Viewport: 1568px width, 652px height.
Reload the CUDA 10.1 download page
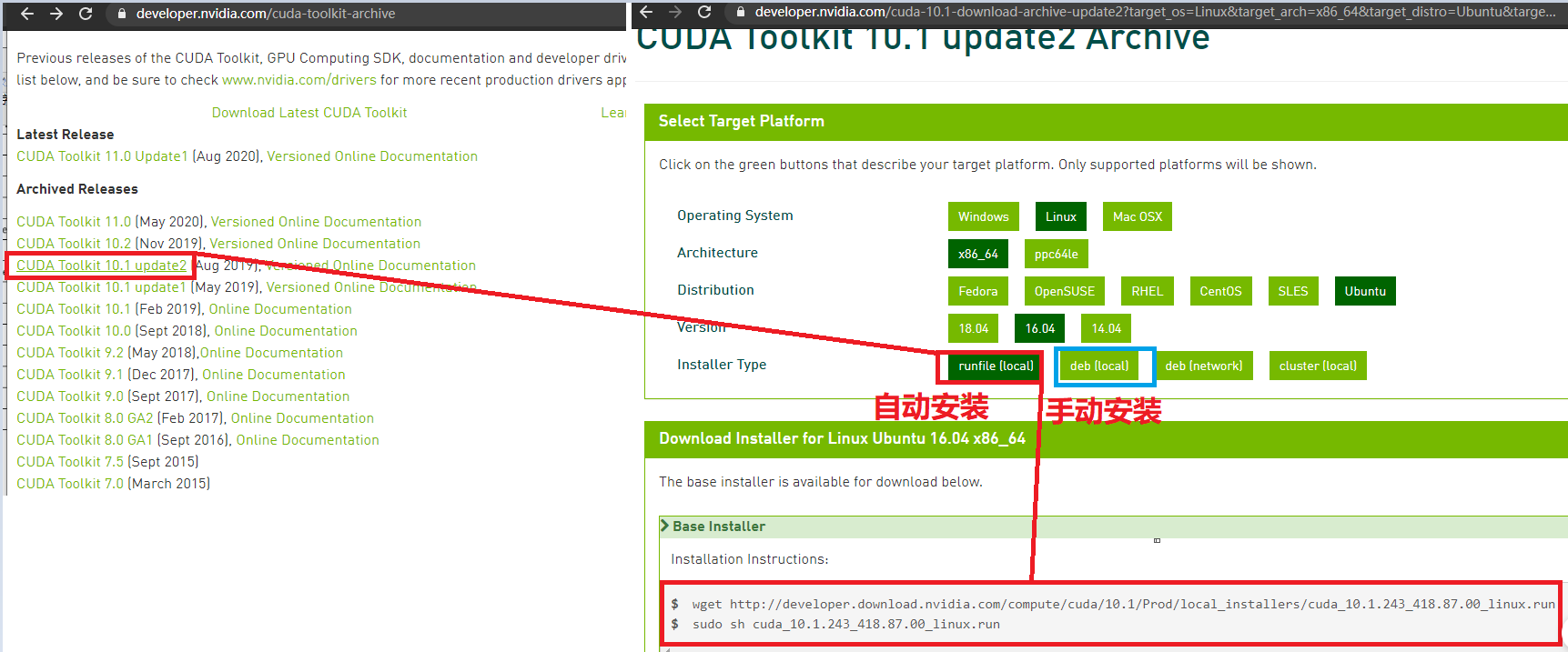click(704, 12)
